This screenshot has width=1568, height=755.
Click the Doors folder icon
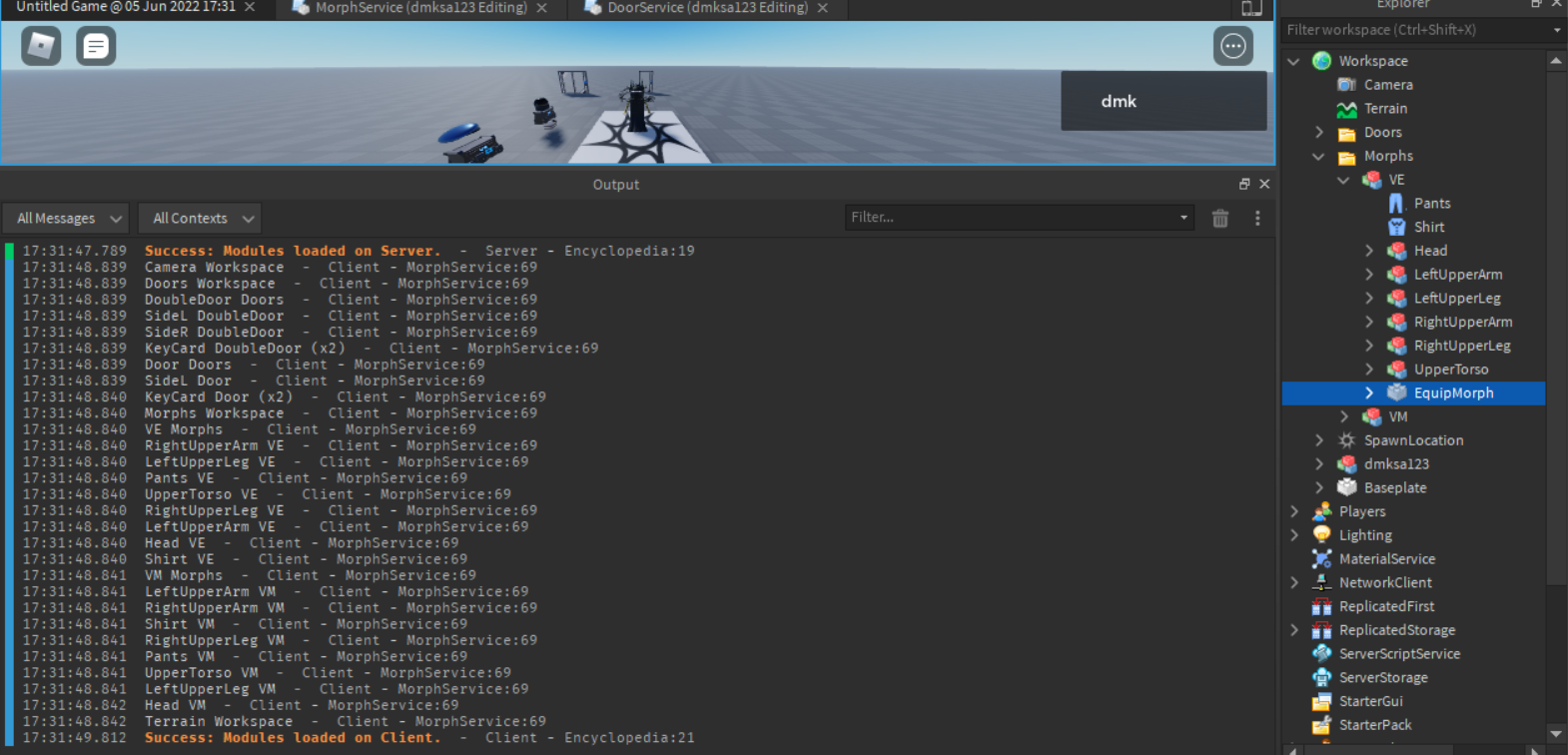[x=1347, y=133]
